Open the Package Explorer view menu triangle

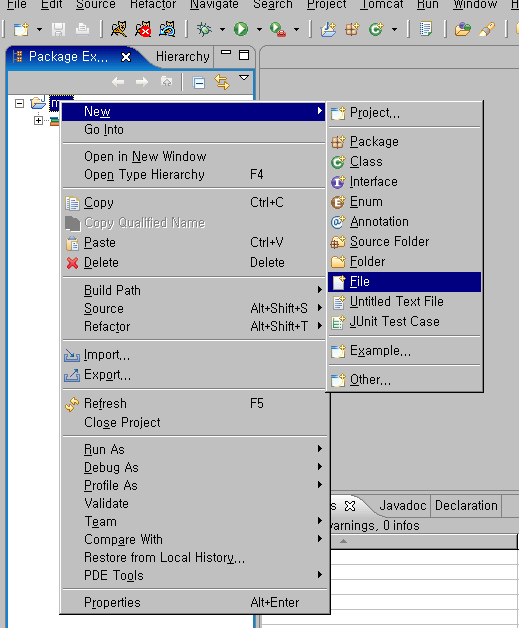244,78
